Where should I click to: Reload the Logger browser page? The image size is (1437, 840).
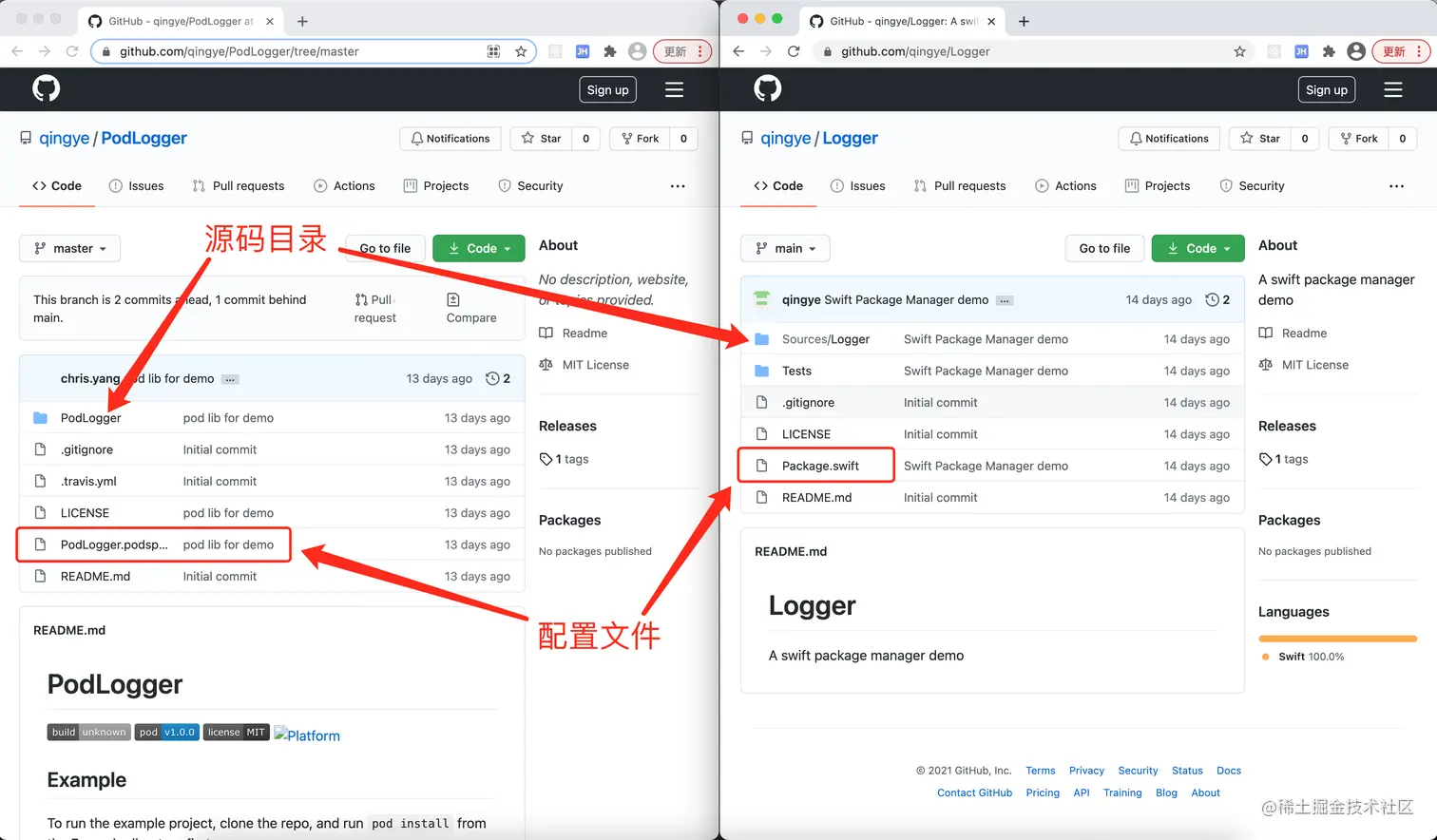pyautogui.click(x=794, y=51)
